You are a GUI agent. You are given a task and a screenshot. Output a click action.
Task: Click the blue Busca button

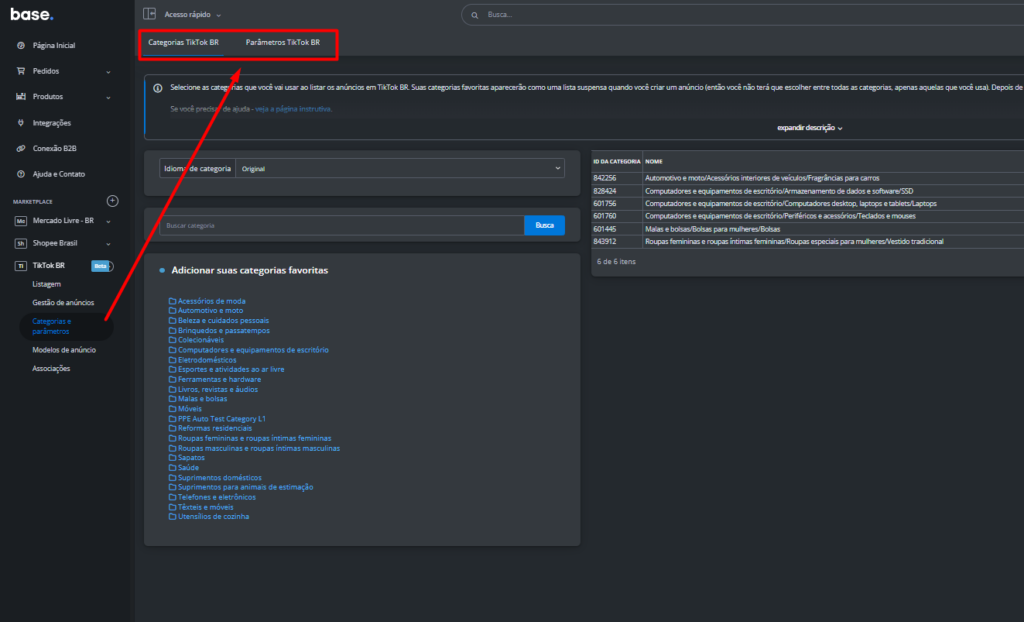545,225
